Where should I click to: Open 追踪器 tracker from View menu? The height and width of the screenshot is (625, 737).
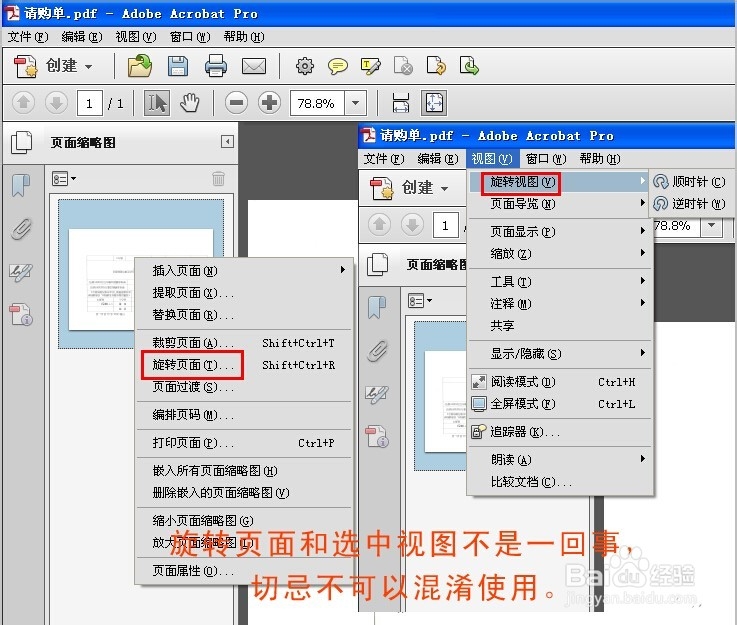559,431
